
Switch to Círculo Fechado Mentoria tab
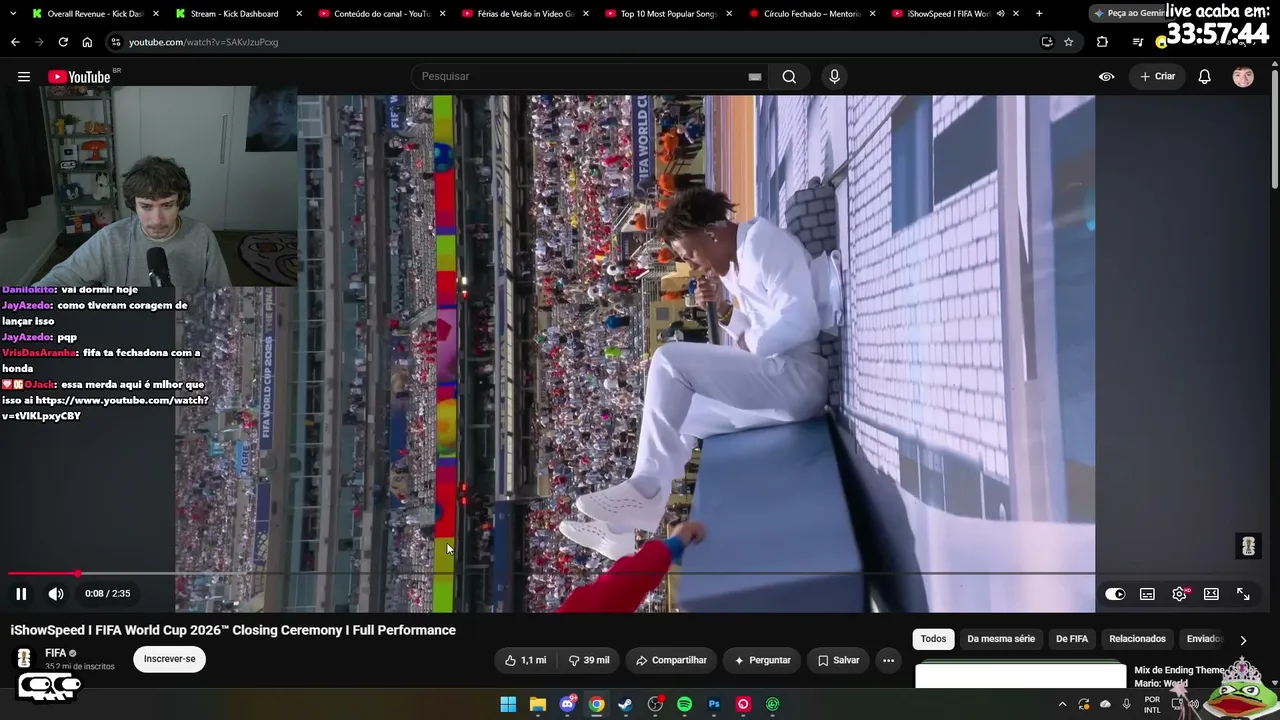tap(812, 14)
